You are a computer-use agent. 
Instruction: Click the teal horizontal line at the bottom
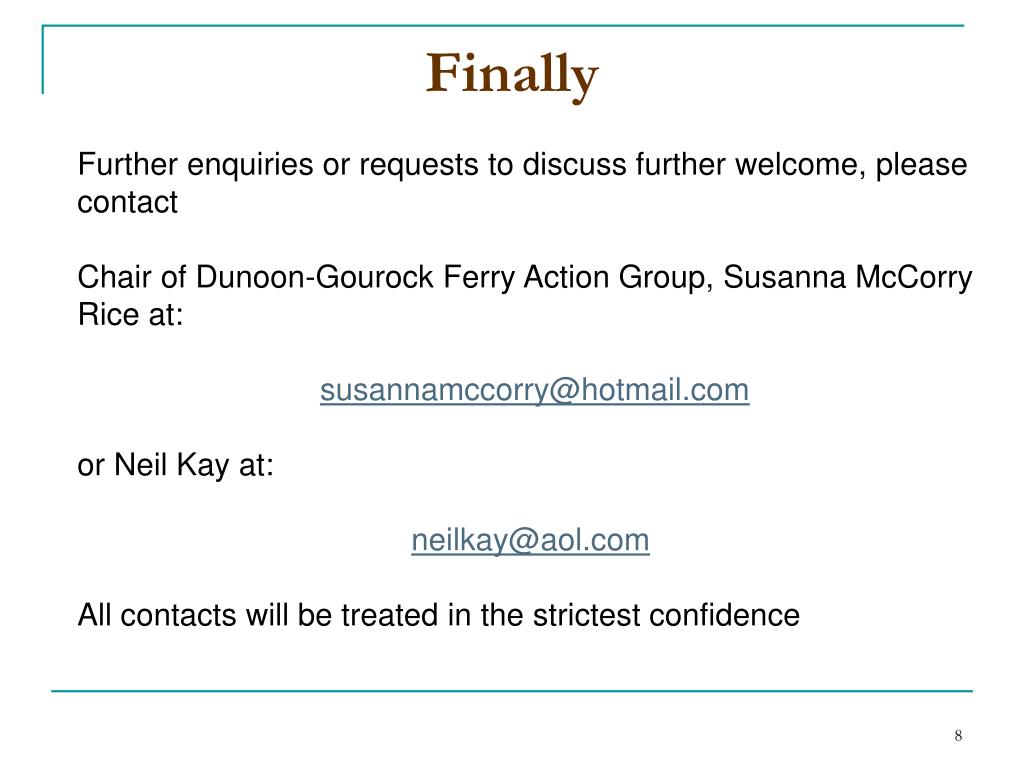[512, 690]
